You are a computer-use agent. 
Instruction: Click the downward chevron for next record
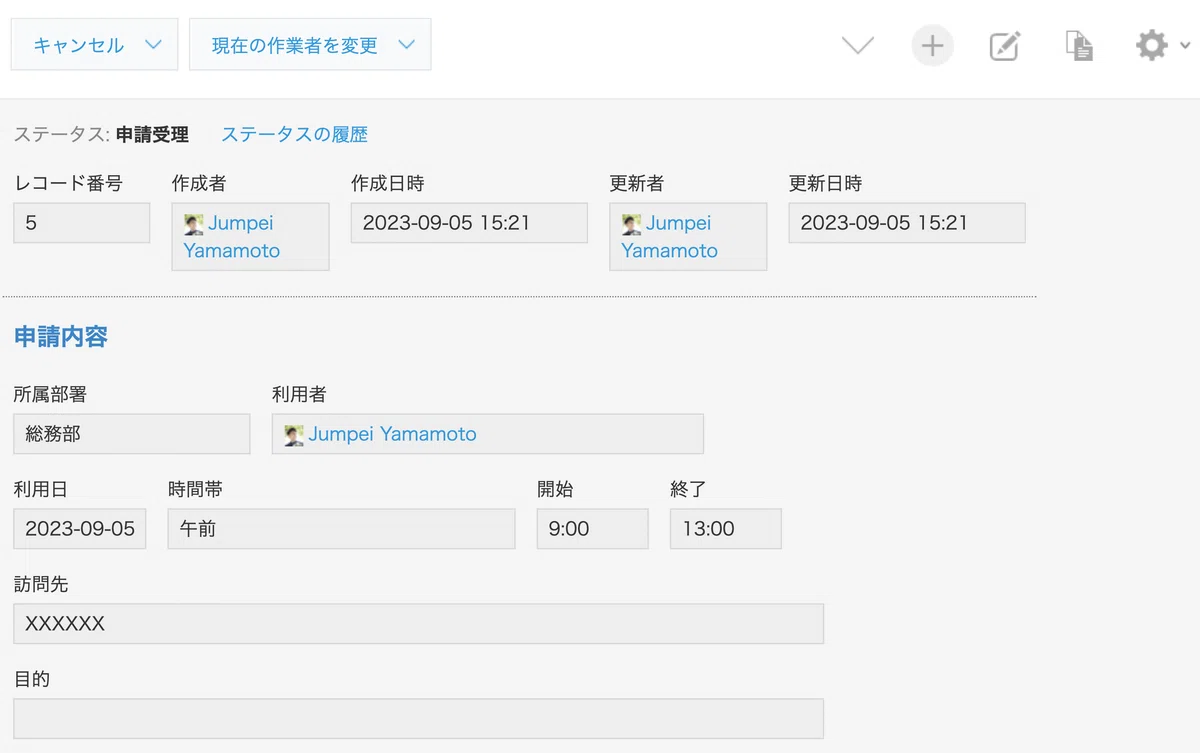(x=858, y=46)
